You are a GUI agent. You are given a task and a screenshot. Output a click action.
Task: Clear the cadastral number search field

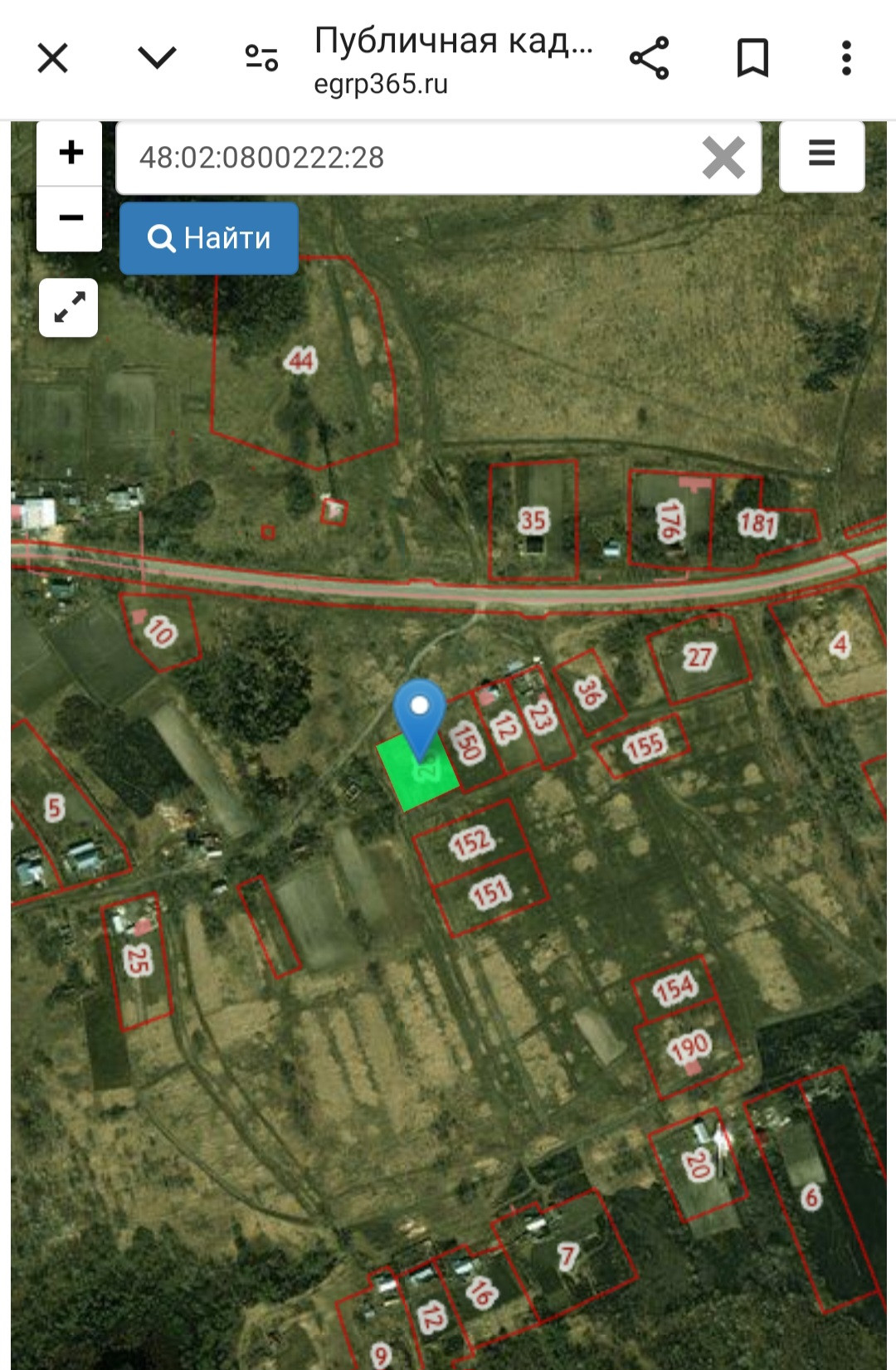point(723,158)
